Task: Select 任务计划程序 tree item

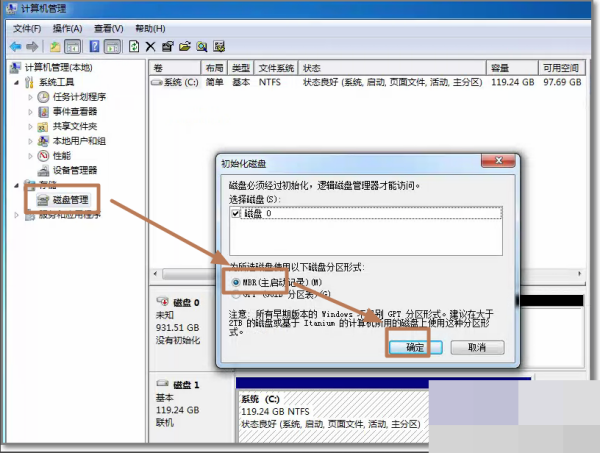Action: (x=79, y=97)
